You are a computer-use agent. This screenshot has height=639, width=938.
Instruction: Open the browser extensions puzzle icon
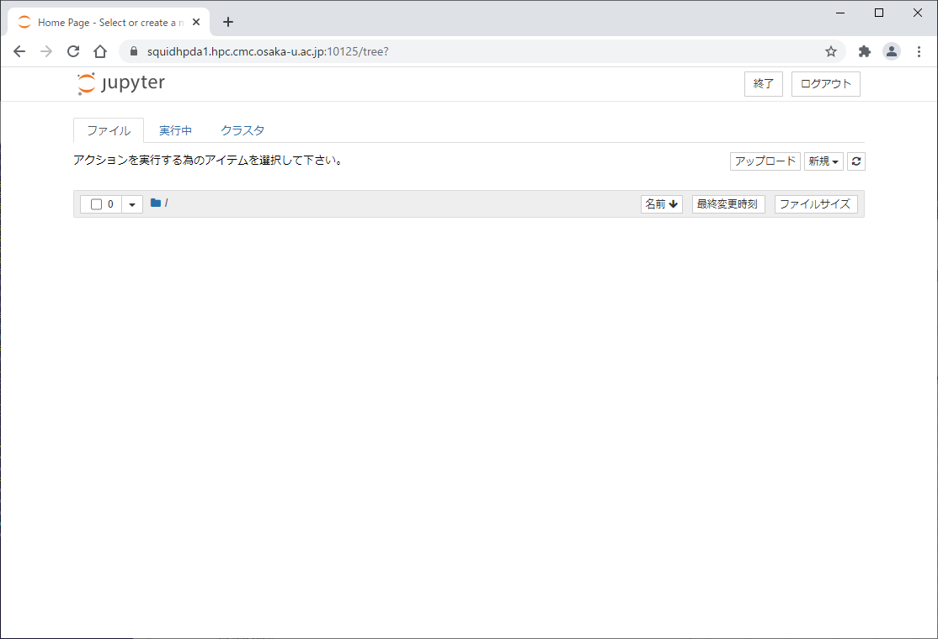pyautogui.click(x=864, y=52)
